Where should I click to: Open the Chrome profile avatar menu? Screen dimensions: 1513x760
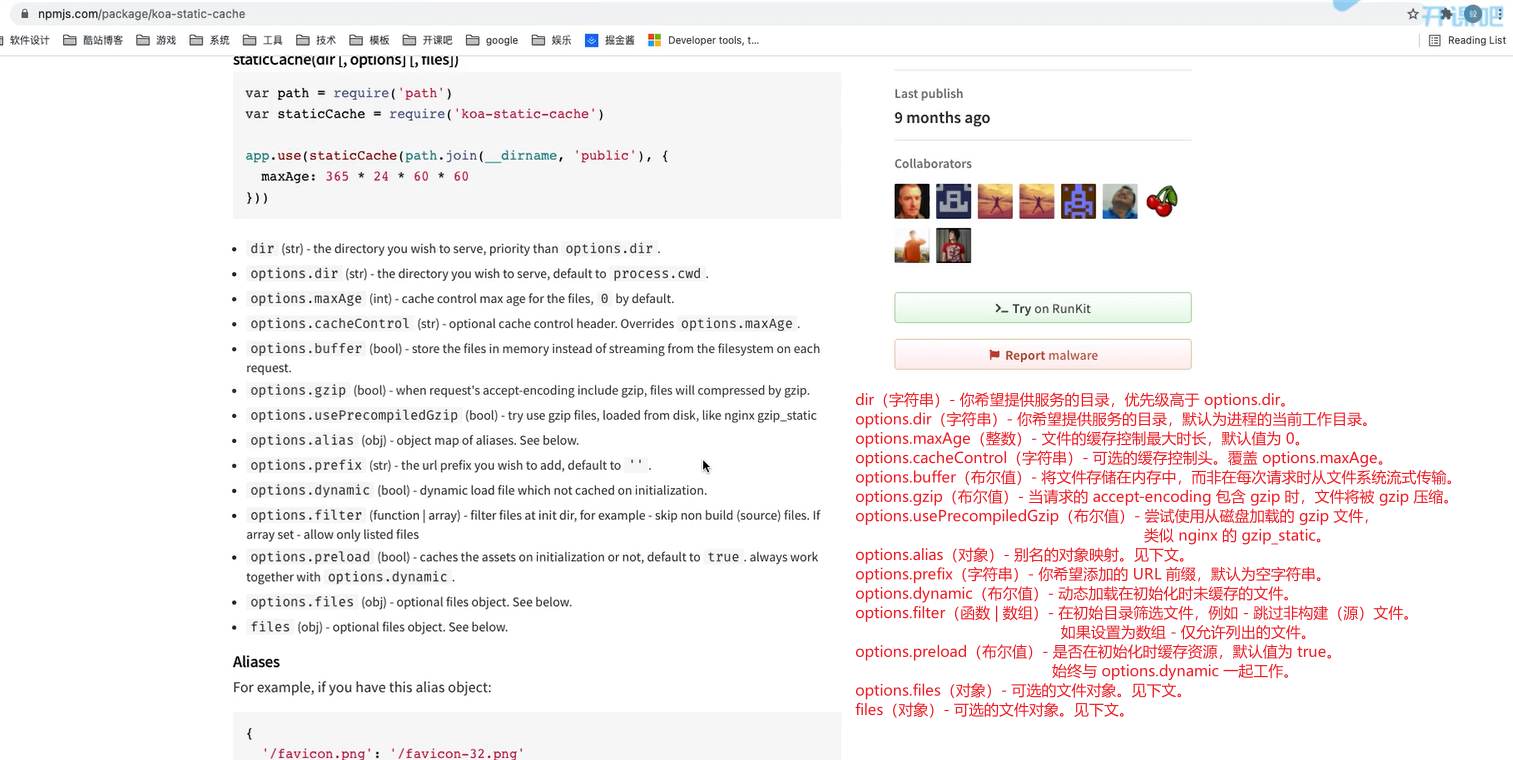click(x=1473, y=13)
